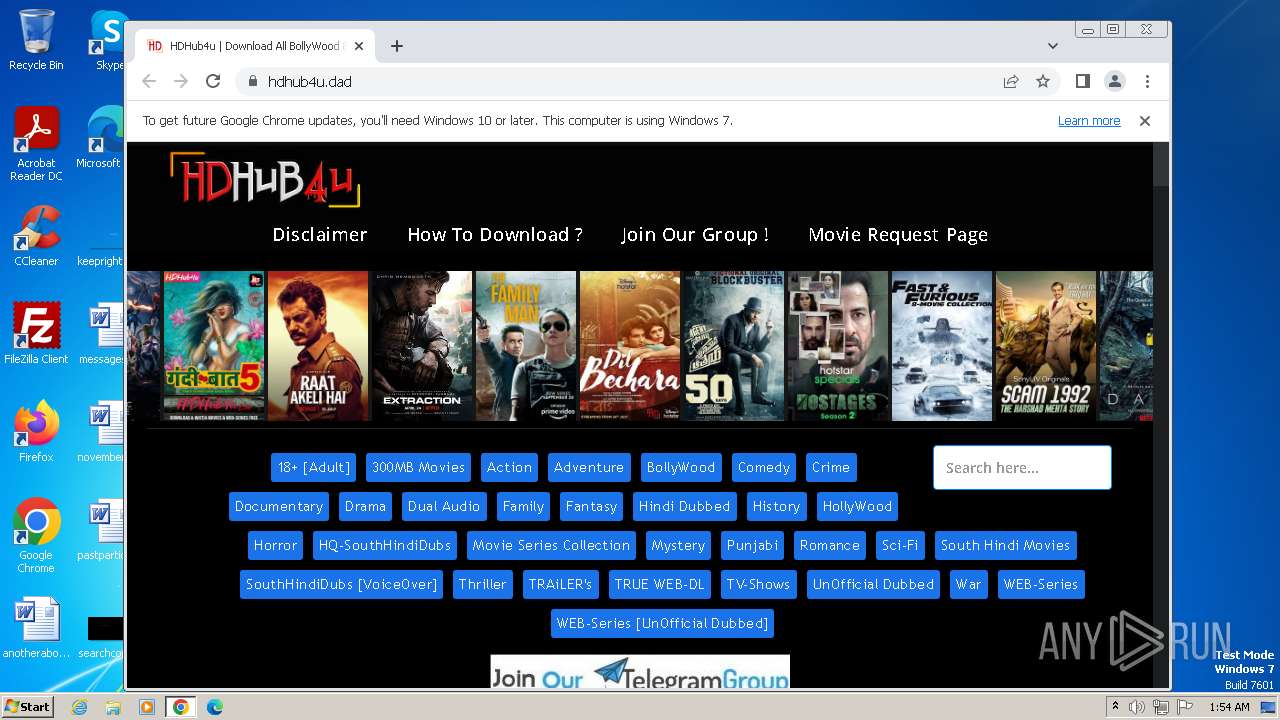Viewport: 1280px width, 720px height.
Task: Select the HollyWood category tag
Action: (857, 506)
